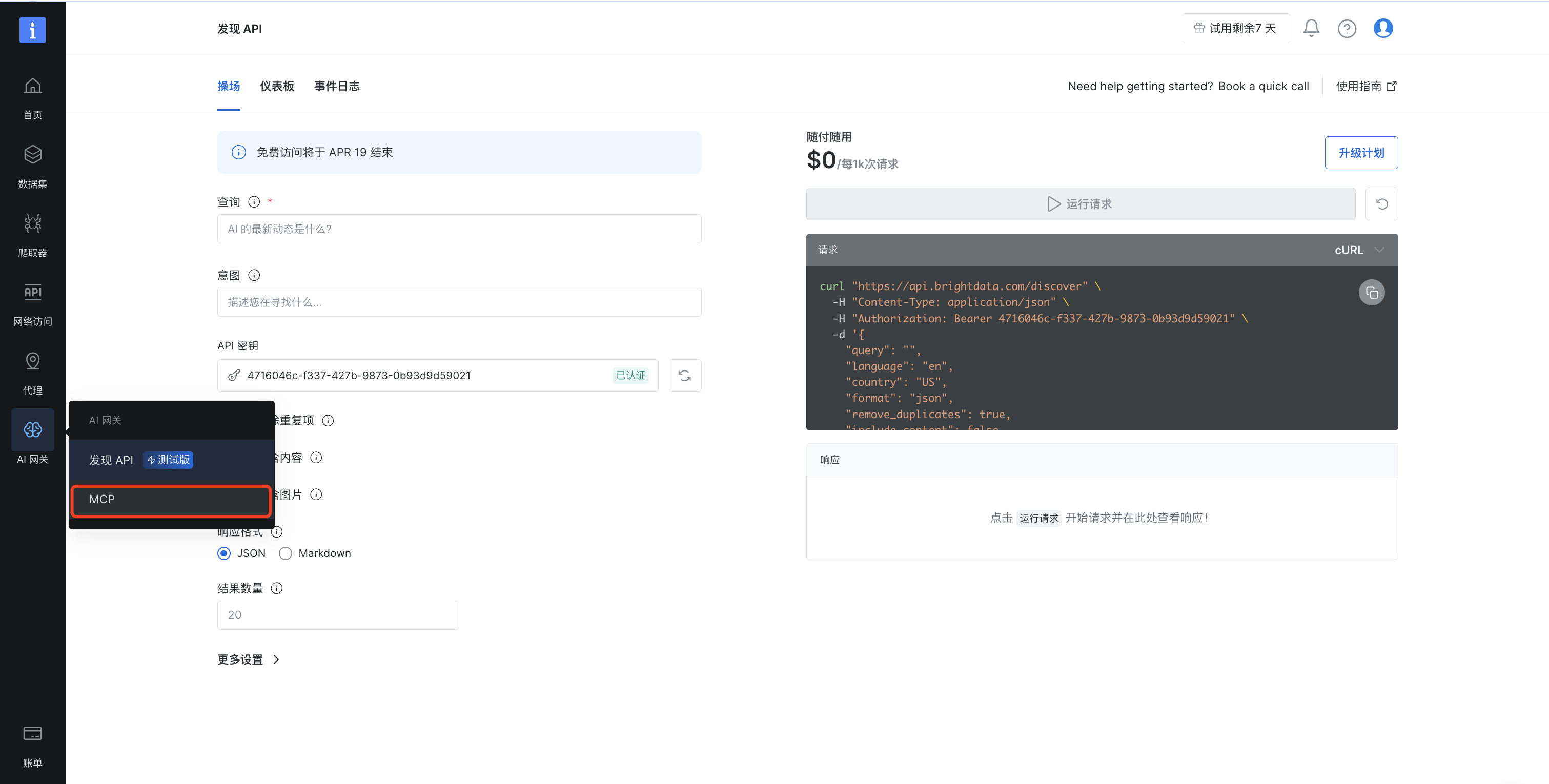This screenshot has height=784, width=1549.
Task: Expand 更多设置 more settings
Action: [x=248, y=659]
